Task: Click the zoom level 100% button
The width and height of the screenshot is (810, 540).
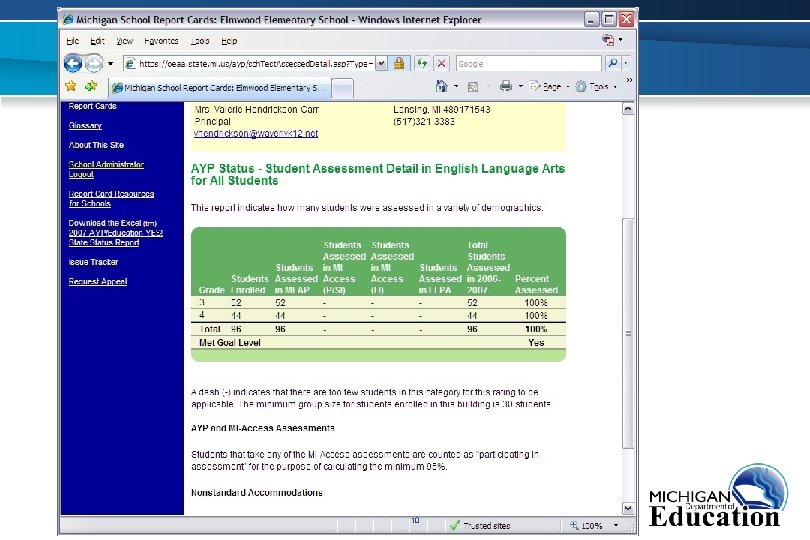Action: (587, 526)
